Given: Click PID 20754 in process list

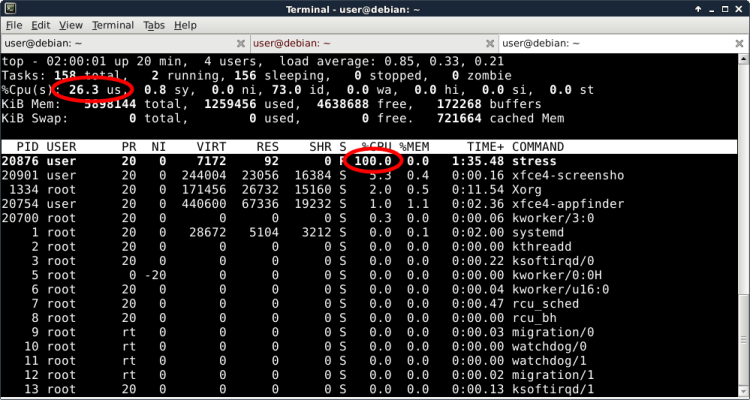Looking at the screenshot, I should (21, 204).
